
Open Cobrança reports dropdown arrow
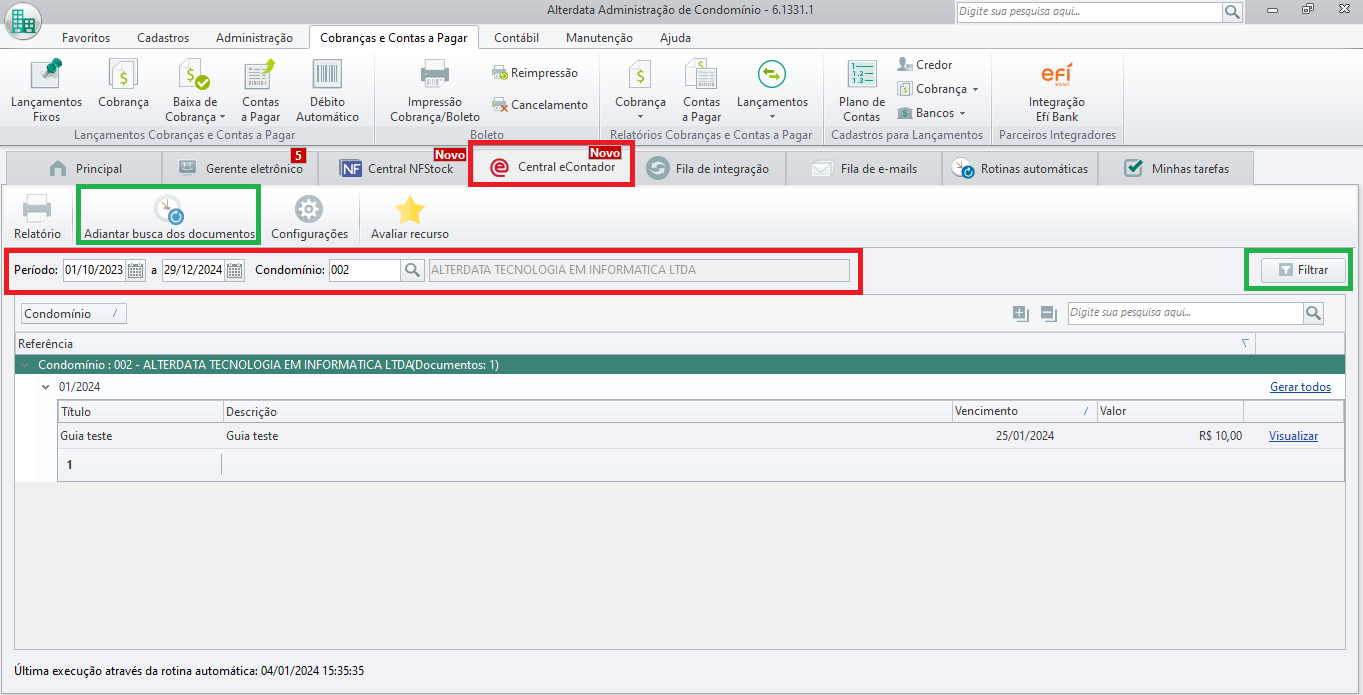[x=640, y=117]
